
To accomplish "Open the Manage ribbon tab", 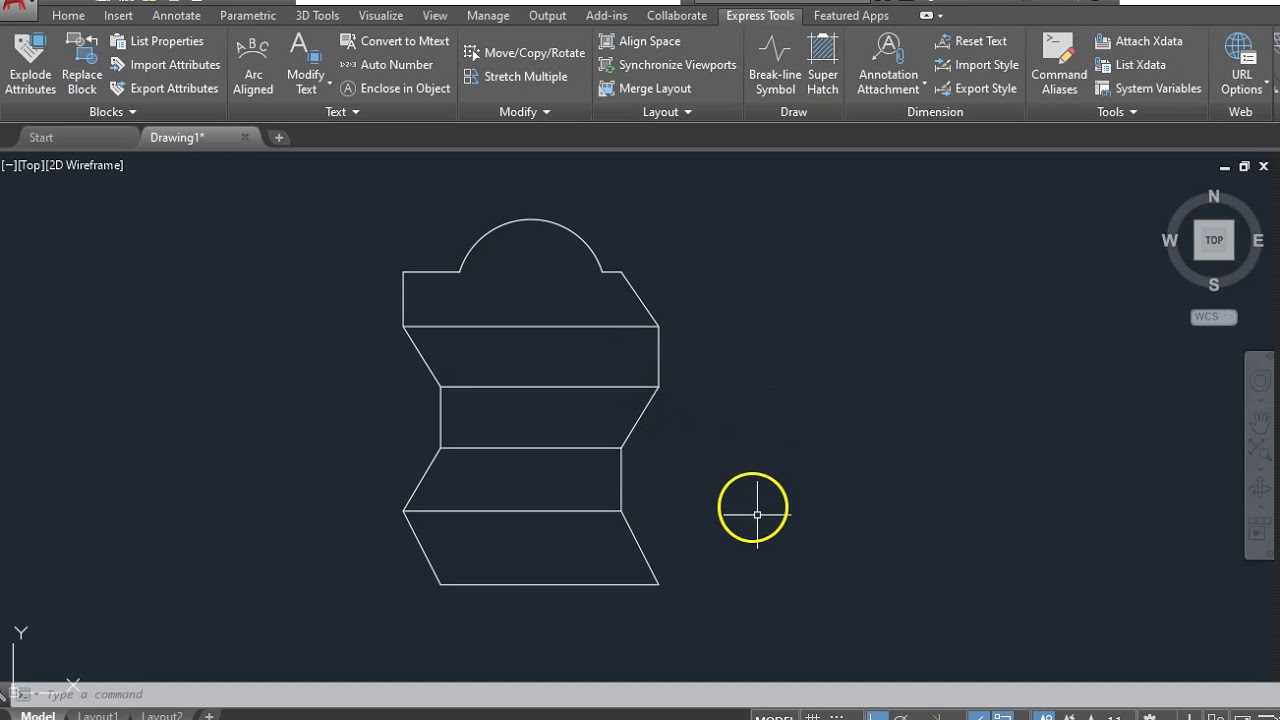I will 488,16.
